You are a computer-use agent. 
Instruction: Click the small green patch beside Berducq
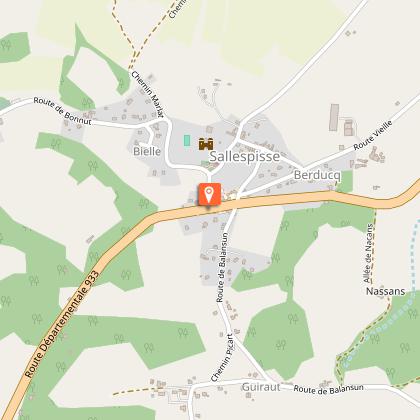pyautogui.click(x=346, y=182)
